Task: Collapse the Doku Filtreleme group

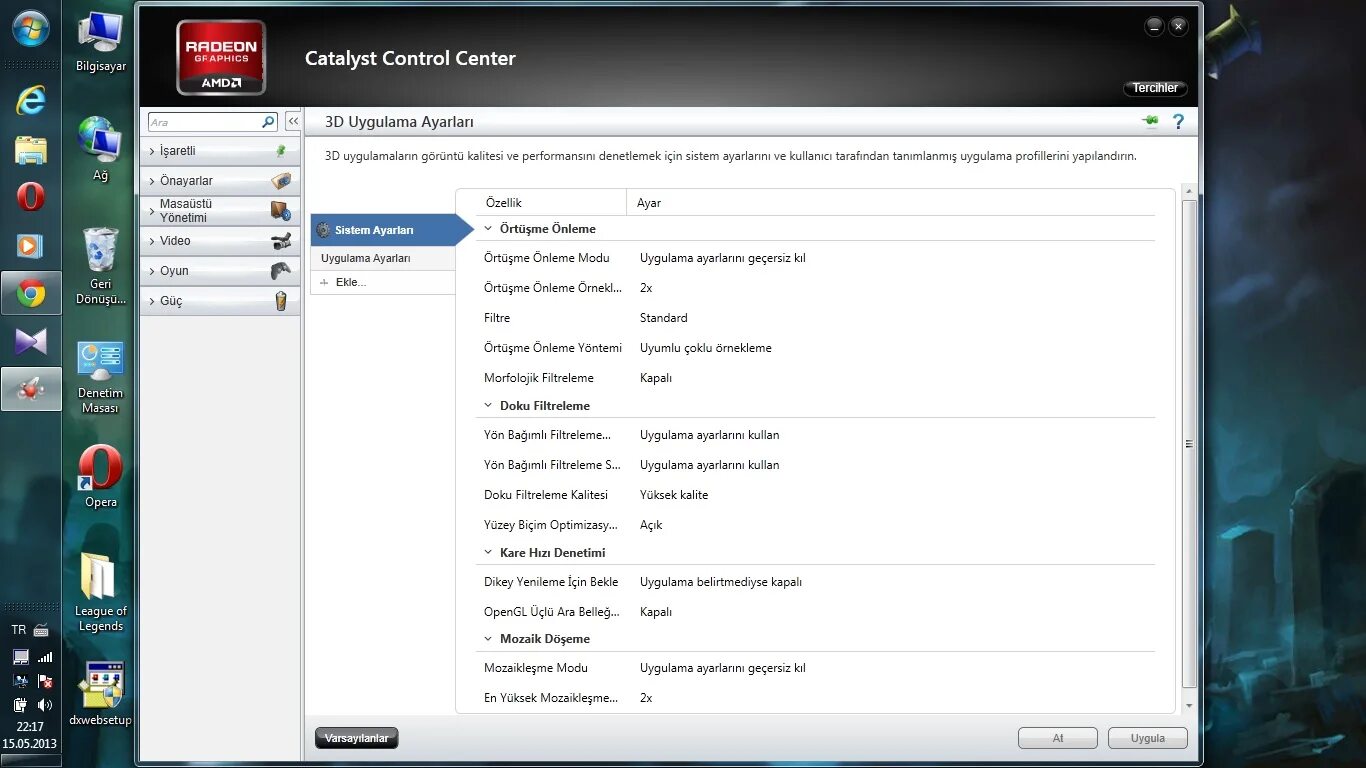Action: coord(489,406)
